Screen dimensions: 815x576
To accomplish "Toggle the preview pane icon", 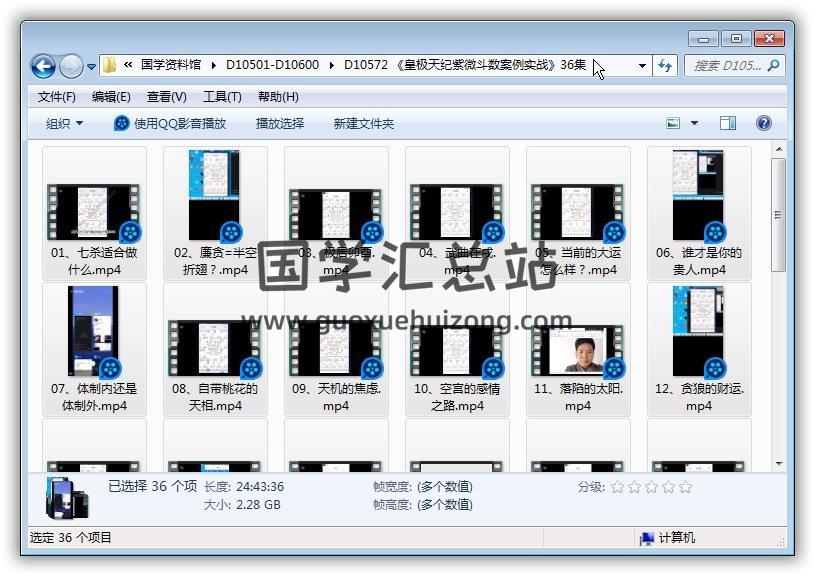I will (728, 123).
